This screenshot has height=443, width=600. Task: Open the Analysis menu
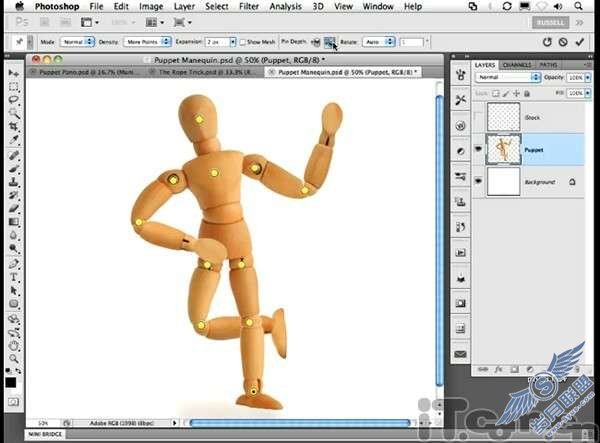(x=285, y=7)
